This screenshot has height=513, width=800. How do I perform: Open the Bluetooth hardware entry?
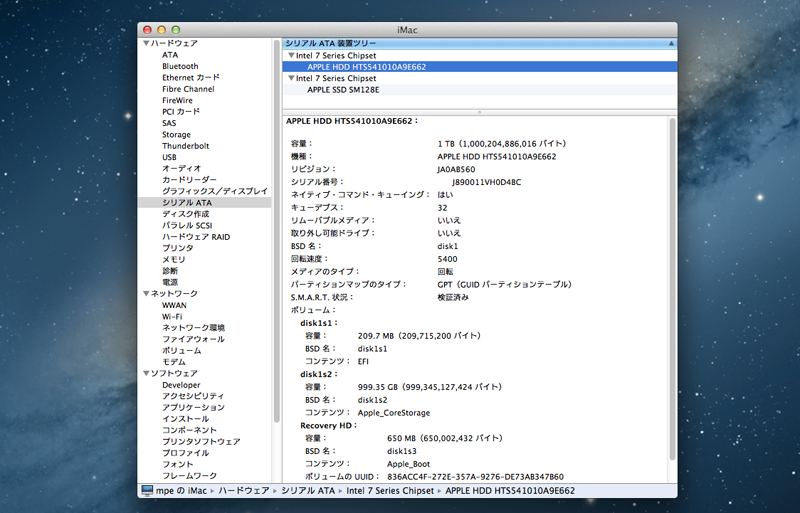180,67
